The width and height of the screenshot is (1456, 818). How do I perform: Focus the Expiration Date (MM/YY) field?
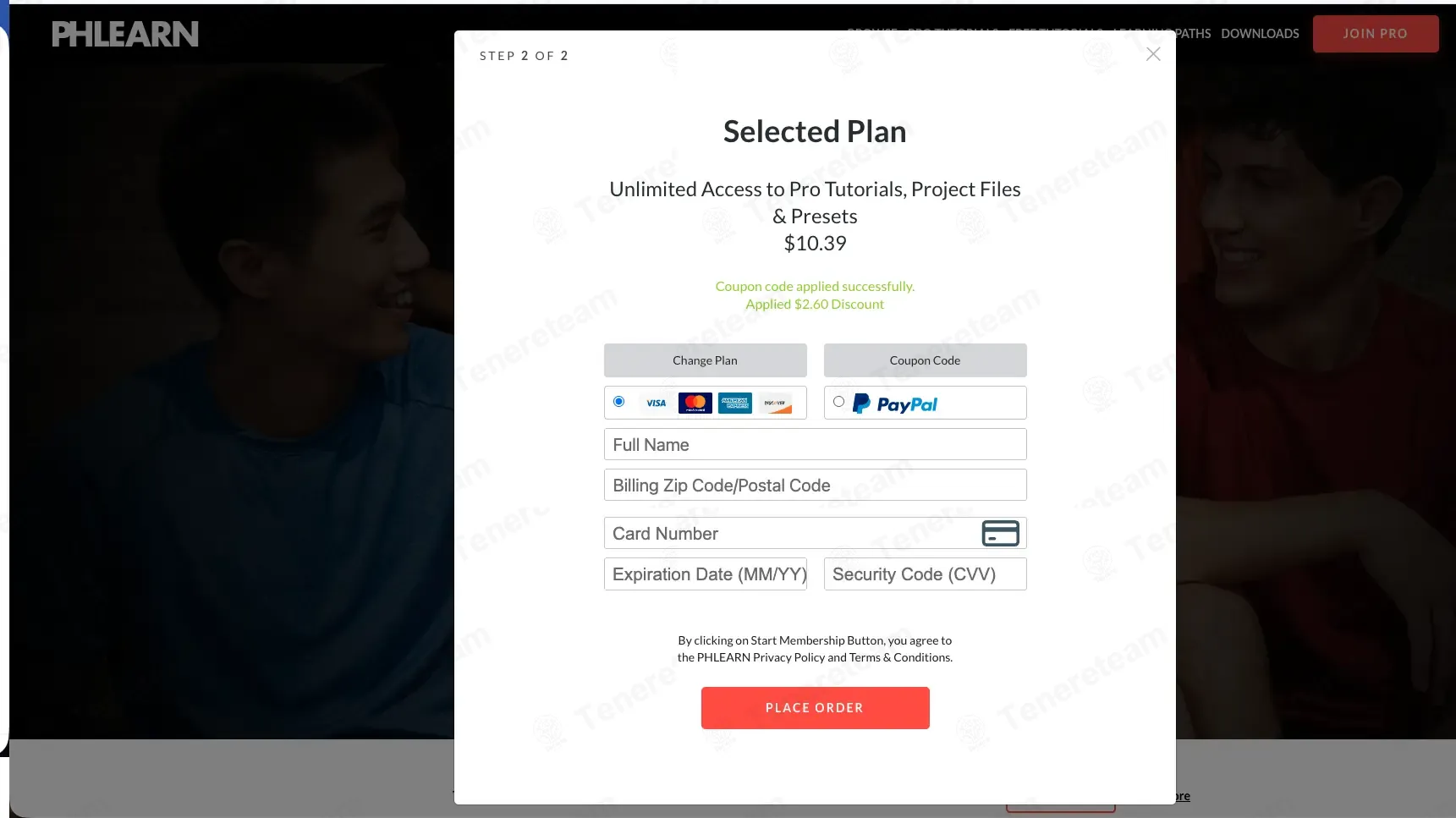(706, 574)
